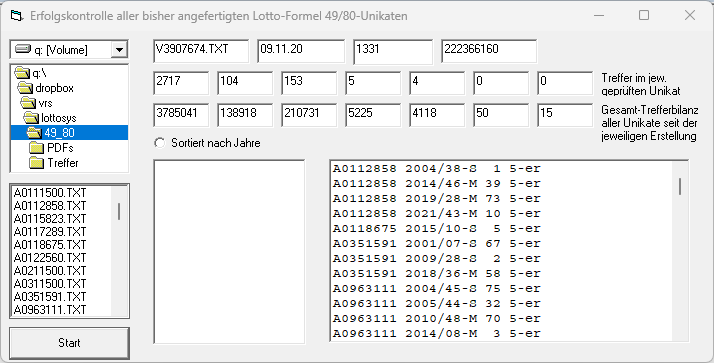714x363 pixels.
Task: Click the field showing 1331
Action: (x=393, y=51)
